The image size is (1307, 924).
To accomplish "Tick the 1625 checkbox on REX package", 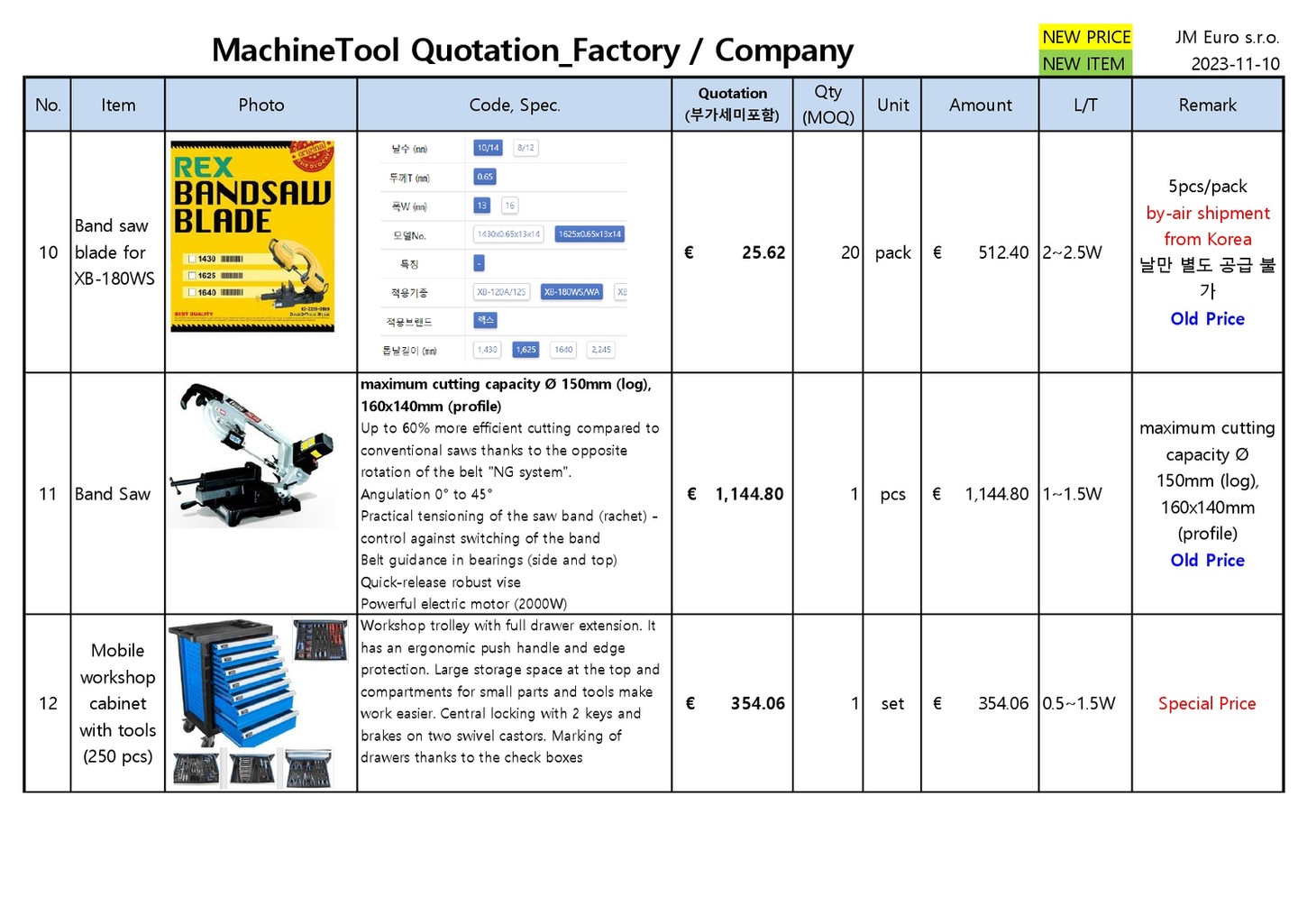I will coord(191,275).
